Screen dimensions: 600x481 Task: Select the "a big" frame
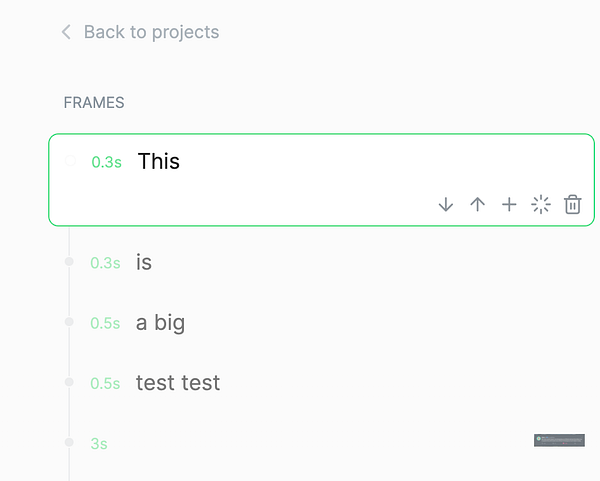160,323
